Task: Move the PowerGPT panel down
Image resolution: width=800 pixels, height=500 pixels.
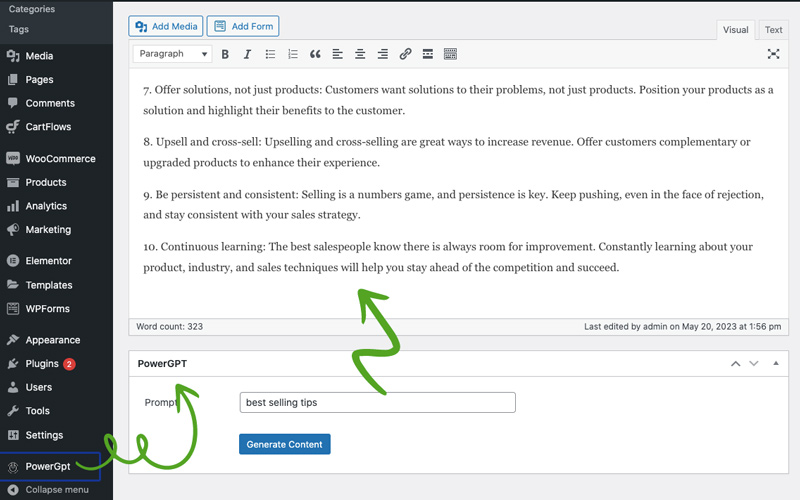Action: click(x=754, y=364)
